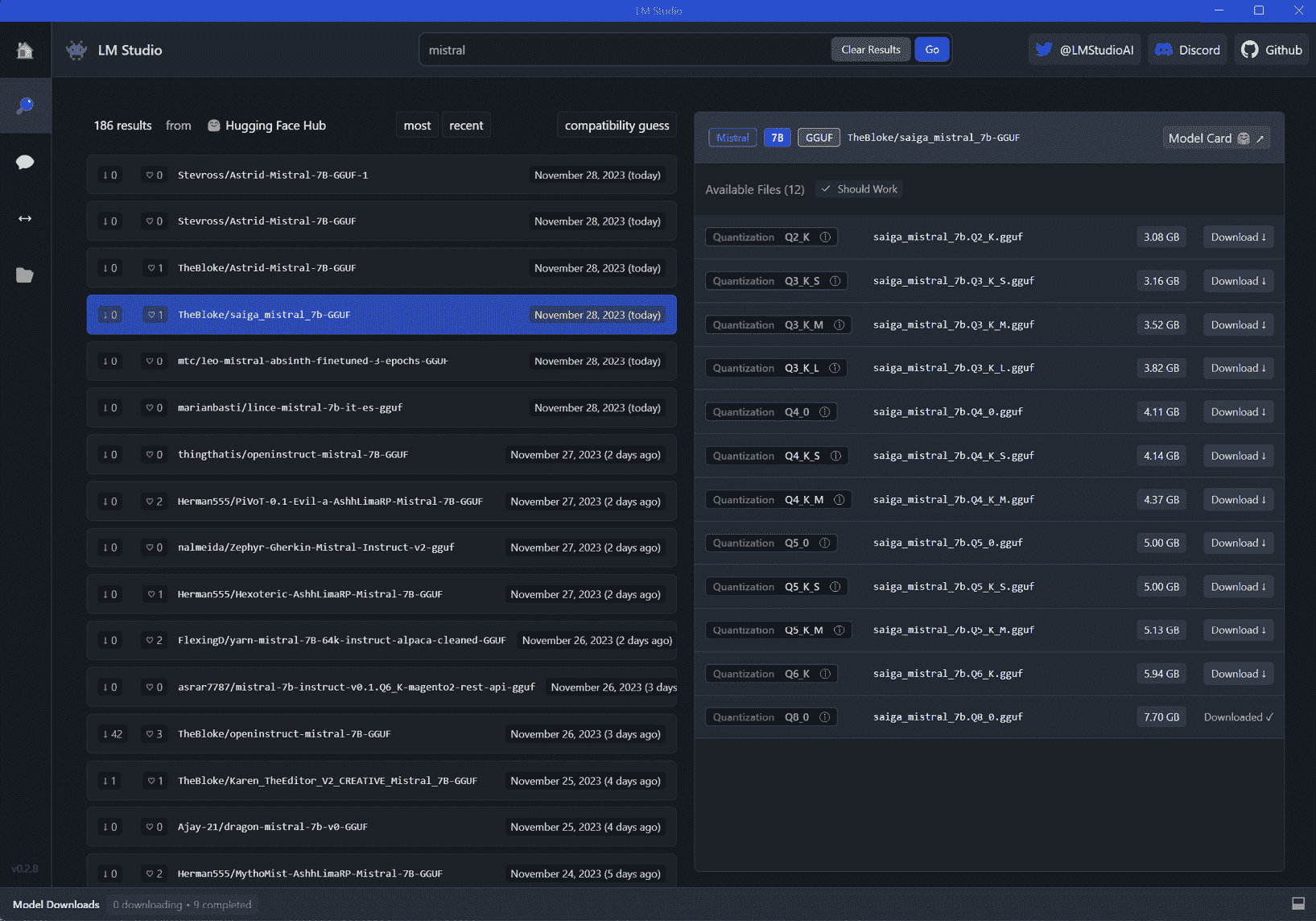The height and width of the screenshot is (921, 1316).
Task: Open the Discord link
Action: pyautogui.click(x=1187, y=50)
